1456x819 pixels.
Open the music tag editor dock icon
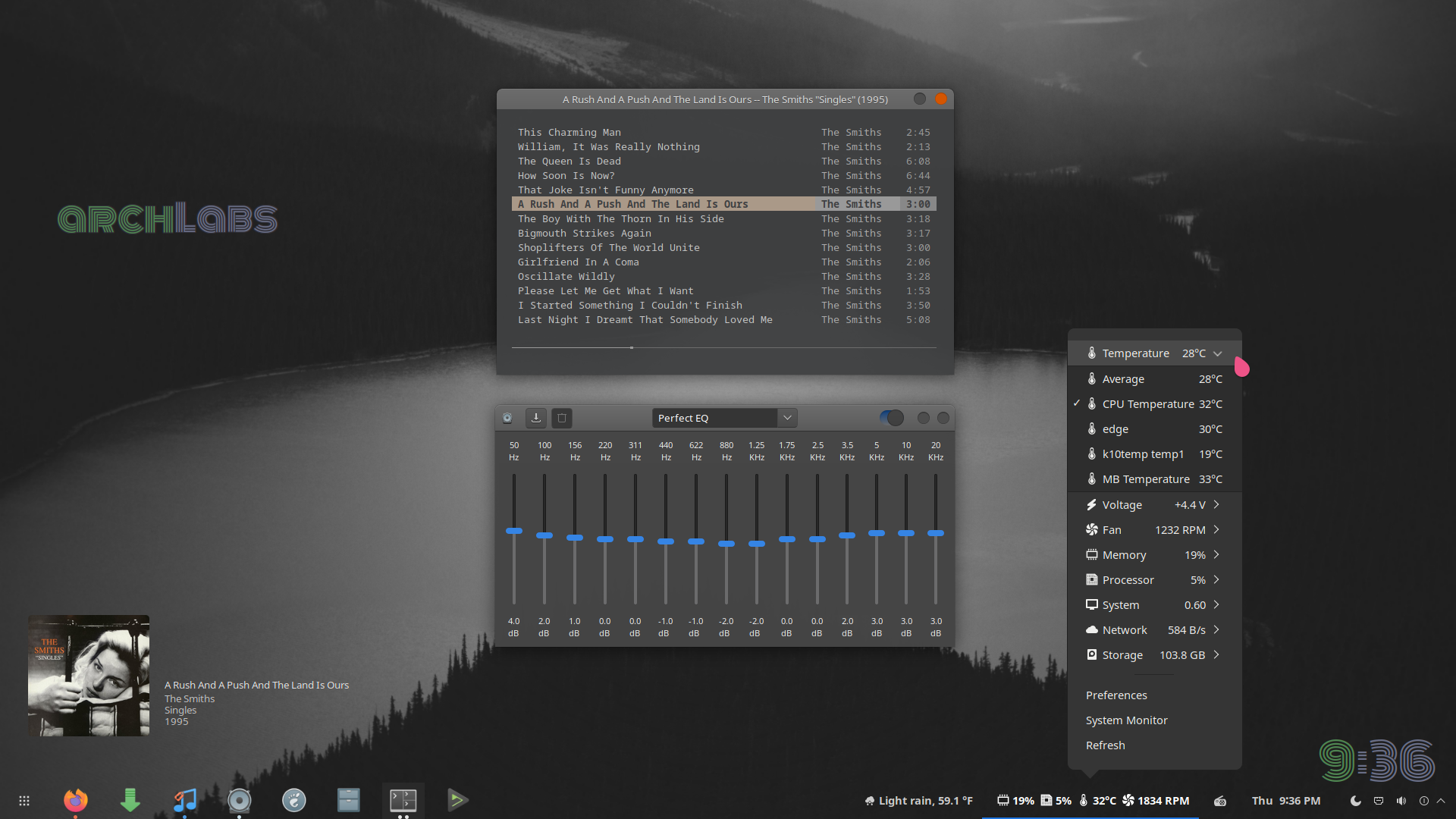coord(185,799)
